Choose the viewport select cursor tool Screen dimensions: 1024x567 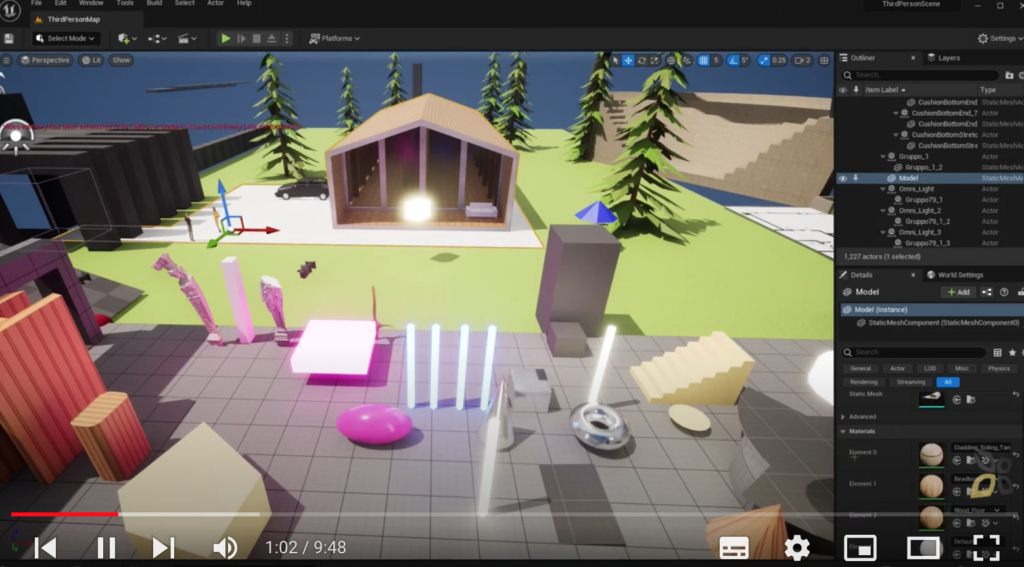pyautogui.click(x=615, y=60)
